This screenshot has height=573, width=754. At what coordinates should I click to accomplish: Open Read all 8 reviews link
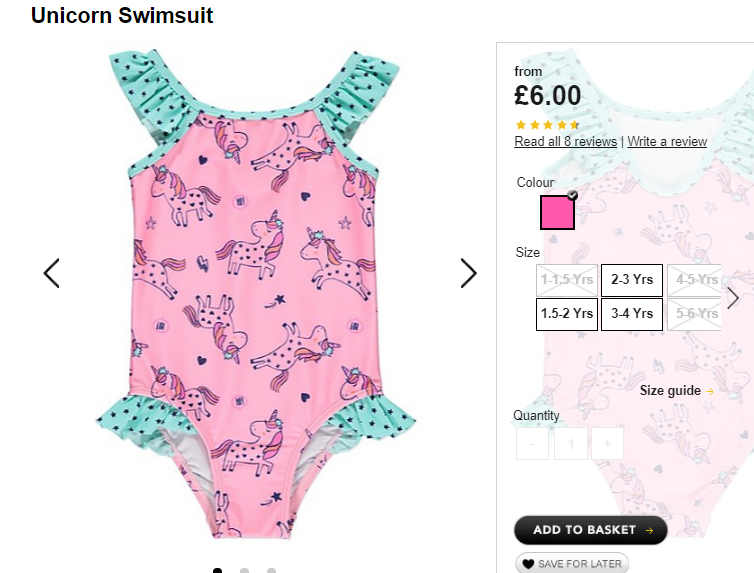(x=566, y=141)
